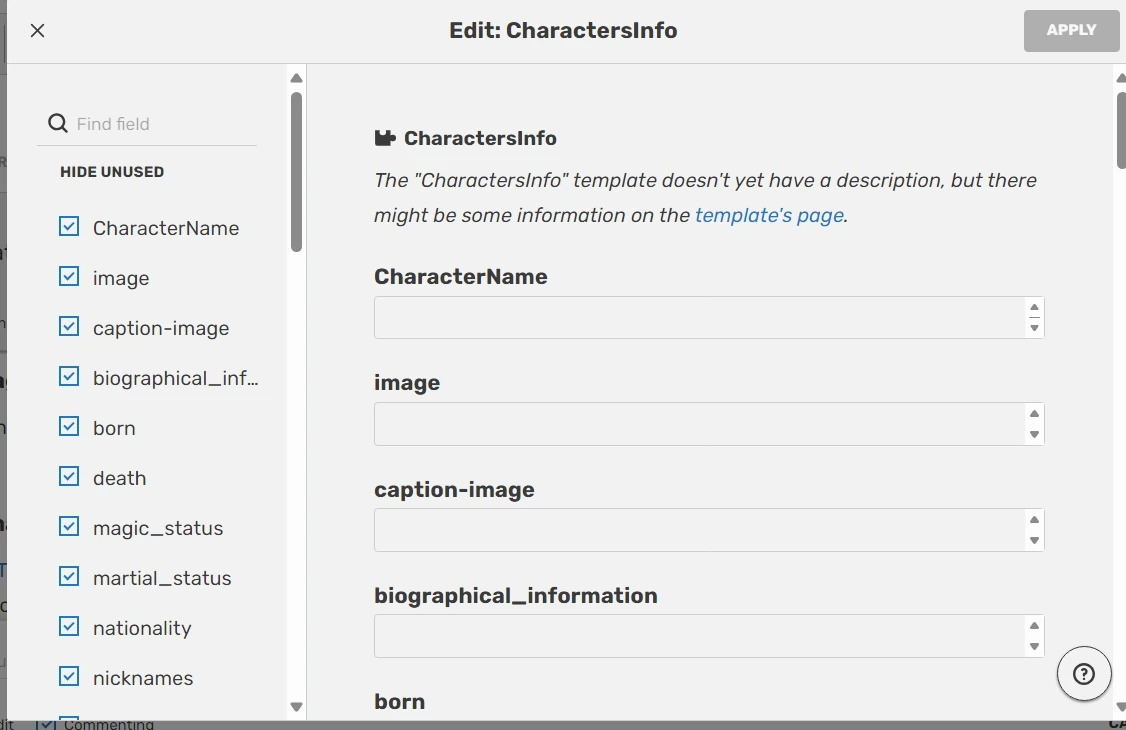Uncheck the caption-image field checkbox
The image size is (1126, 730).
point(69,326)
